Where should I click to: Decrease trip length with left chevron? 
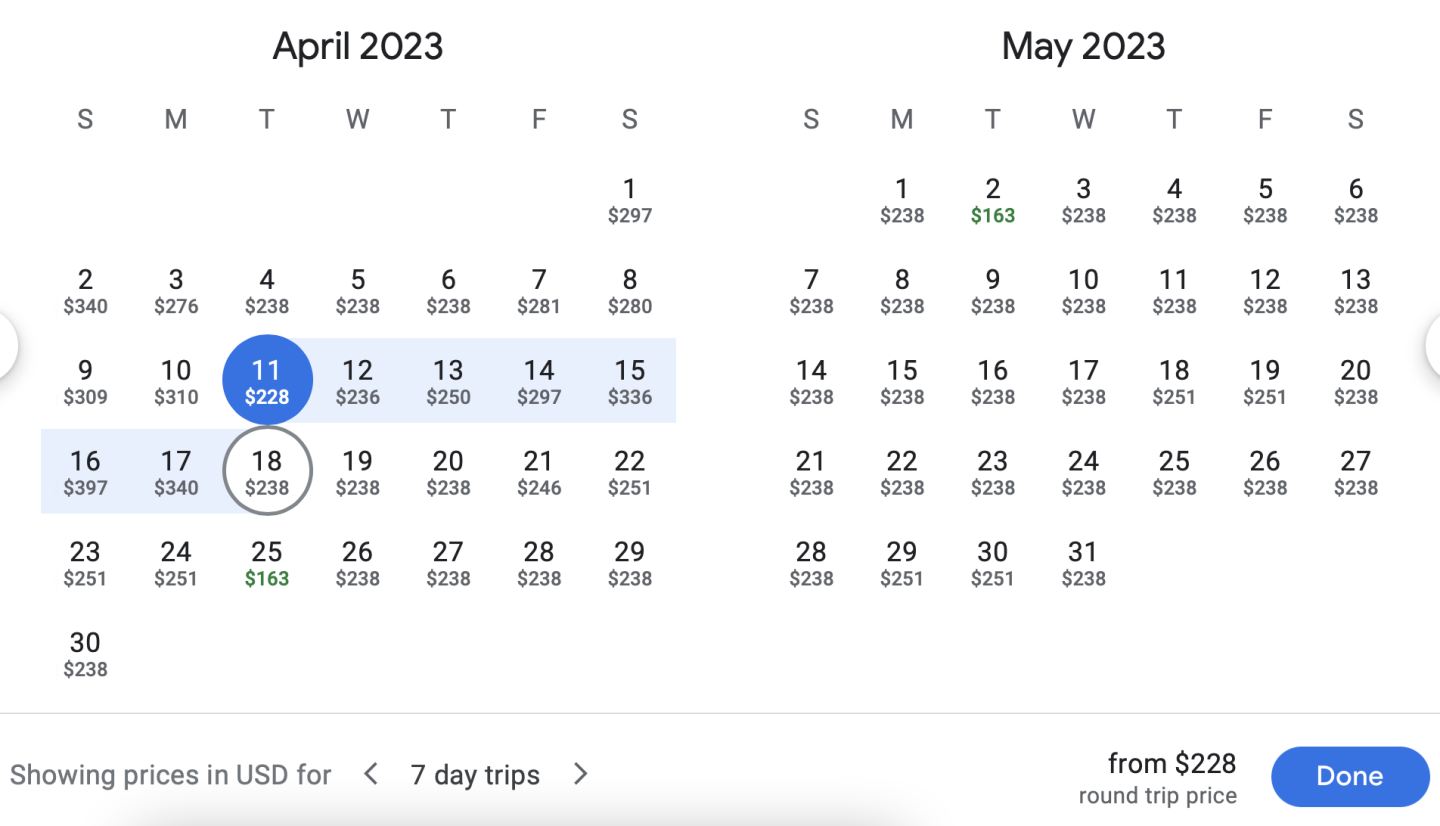tap(371, 774)
